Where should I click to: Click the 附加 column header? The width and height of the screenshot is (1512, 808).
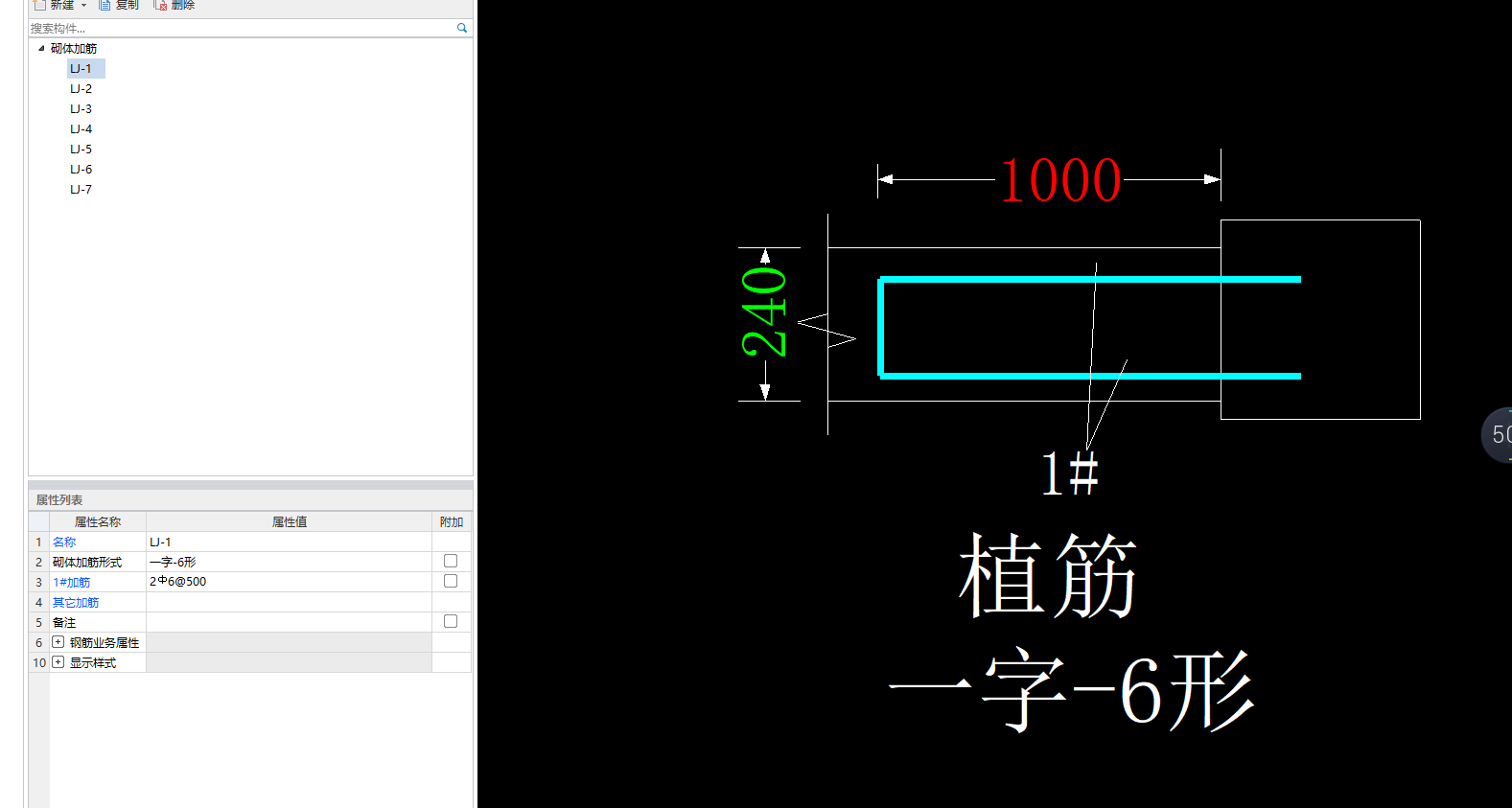pyautogui.click(x=452, y=521)
